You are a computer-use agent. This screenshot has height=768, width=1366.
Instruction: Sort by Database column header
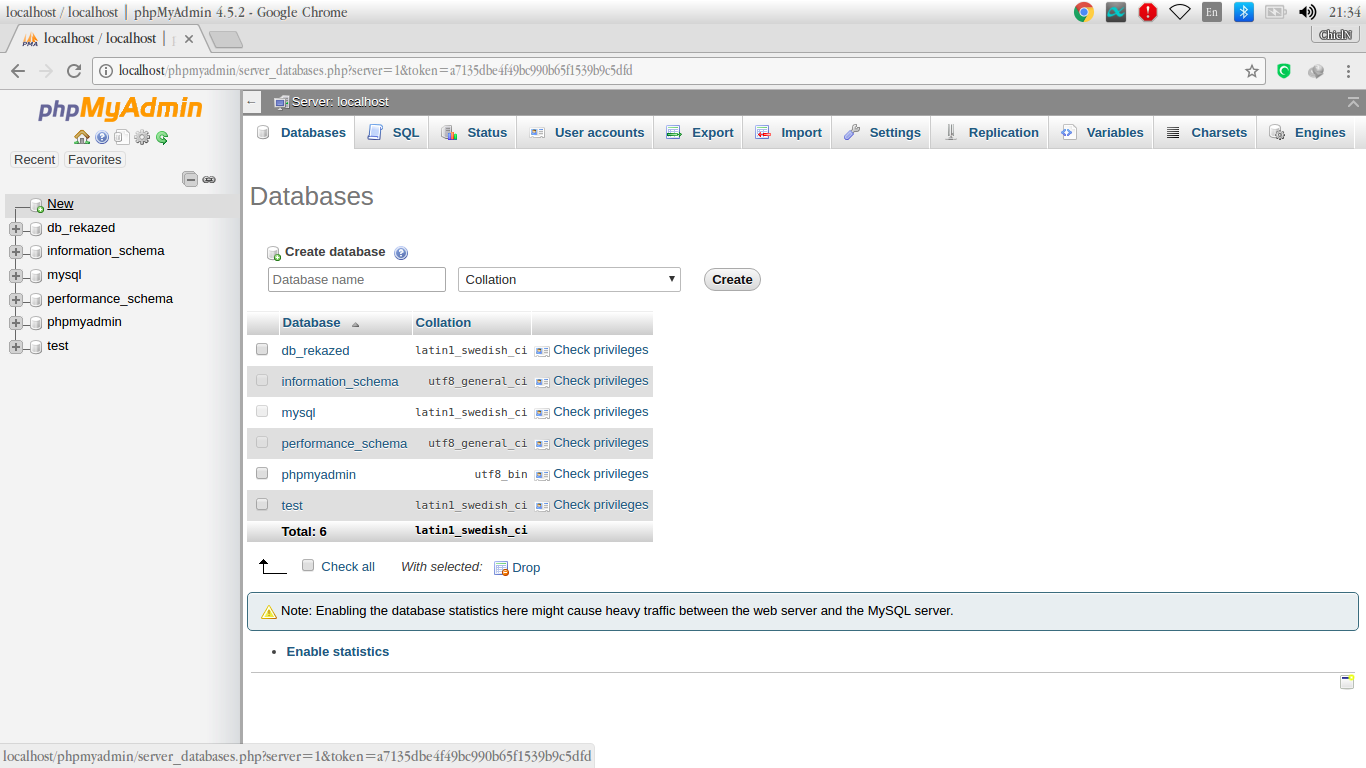tap(311, 323)
